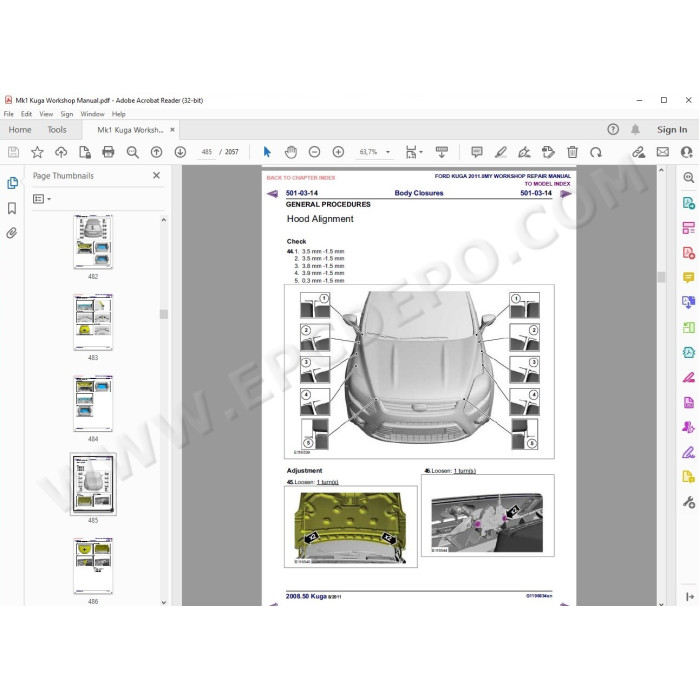700x700 pixels.
Task: Click the trash delete icon
Action: click(x=572, y=152)
